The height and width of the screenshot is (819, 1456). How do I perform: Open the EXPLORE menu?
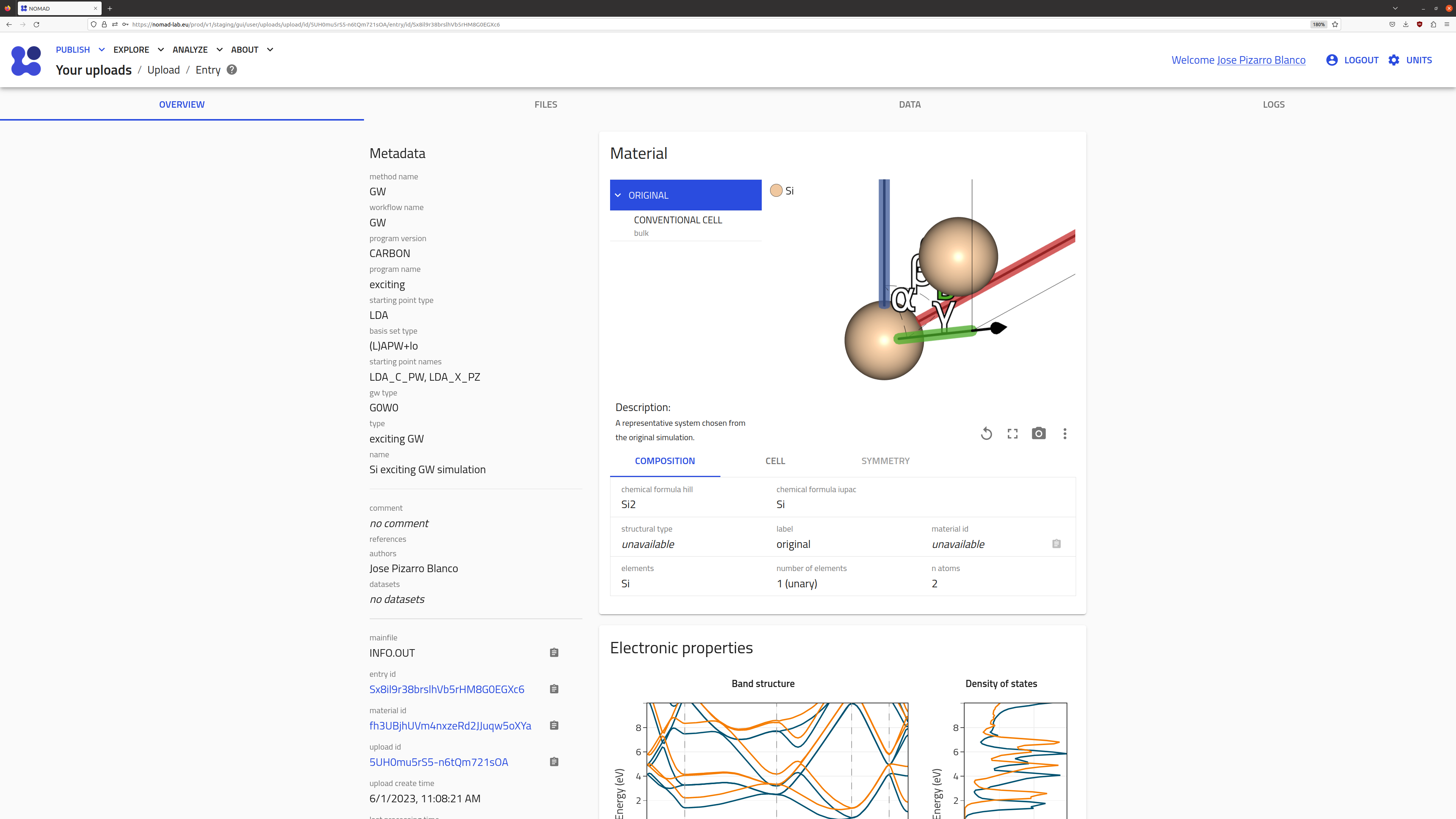pyautogui.click(x=131, y=50)
